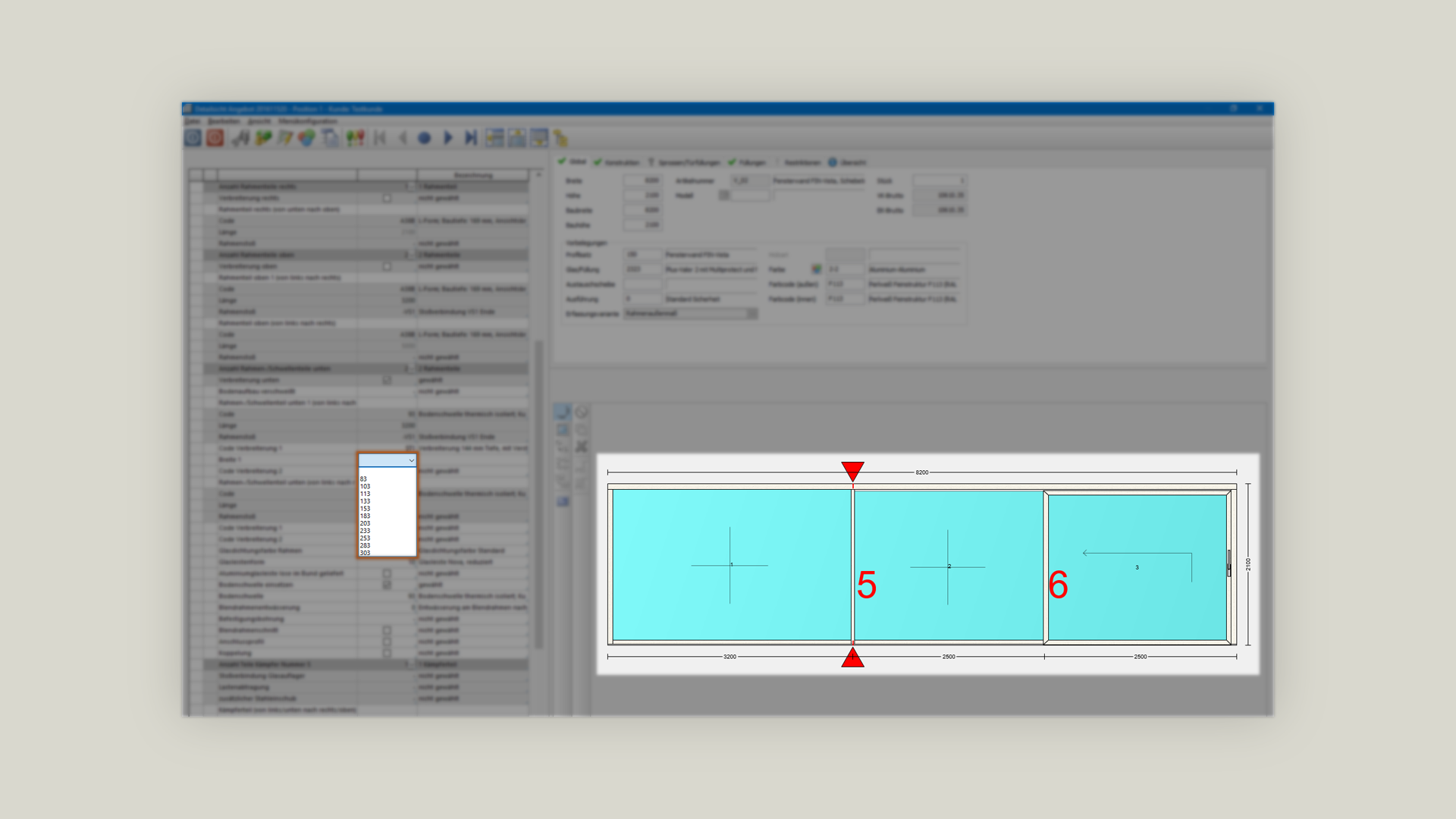Click the handle on the sliding sash
The image size is (1456, 819).
(x=1229, y=563)
